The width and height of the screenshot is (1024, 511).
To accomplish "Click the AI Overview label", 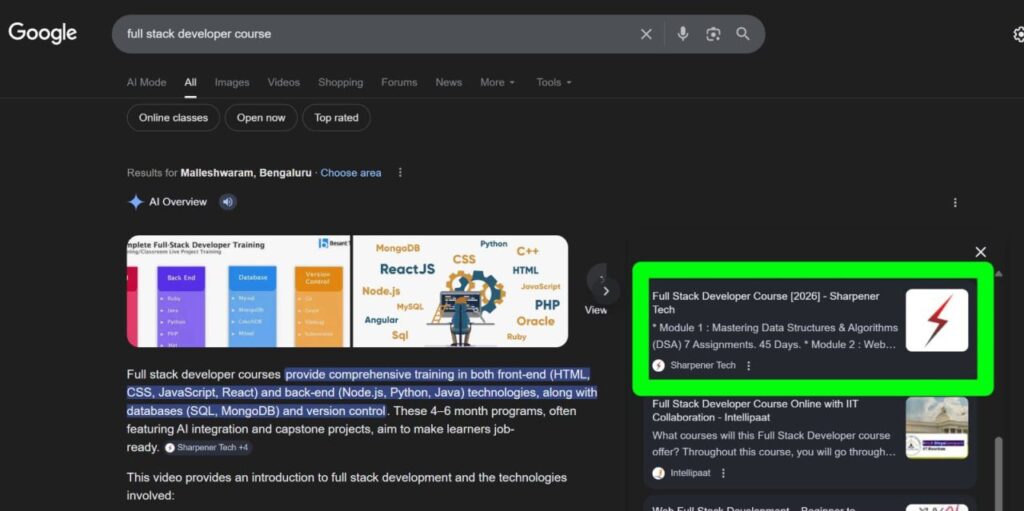I will click(178, 202).
